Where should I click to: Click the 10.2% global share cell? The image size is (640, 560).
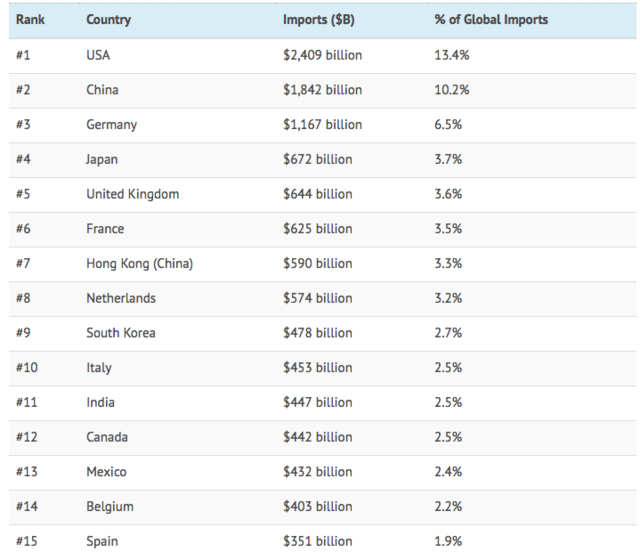pos(452,90)
